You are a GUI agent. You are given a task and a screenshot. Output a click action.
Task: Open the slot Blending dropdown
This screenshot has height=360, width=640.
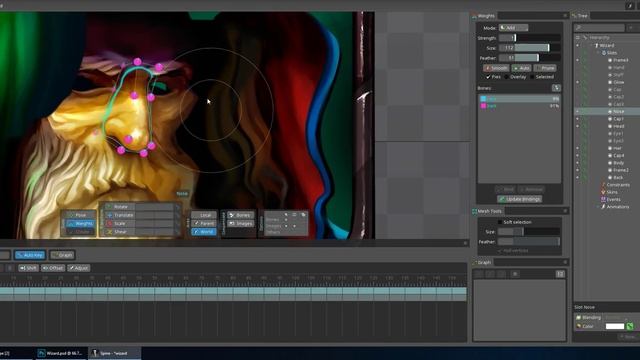tap(618, 318)
